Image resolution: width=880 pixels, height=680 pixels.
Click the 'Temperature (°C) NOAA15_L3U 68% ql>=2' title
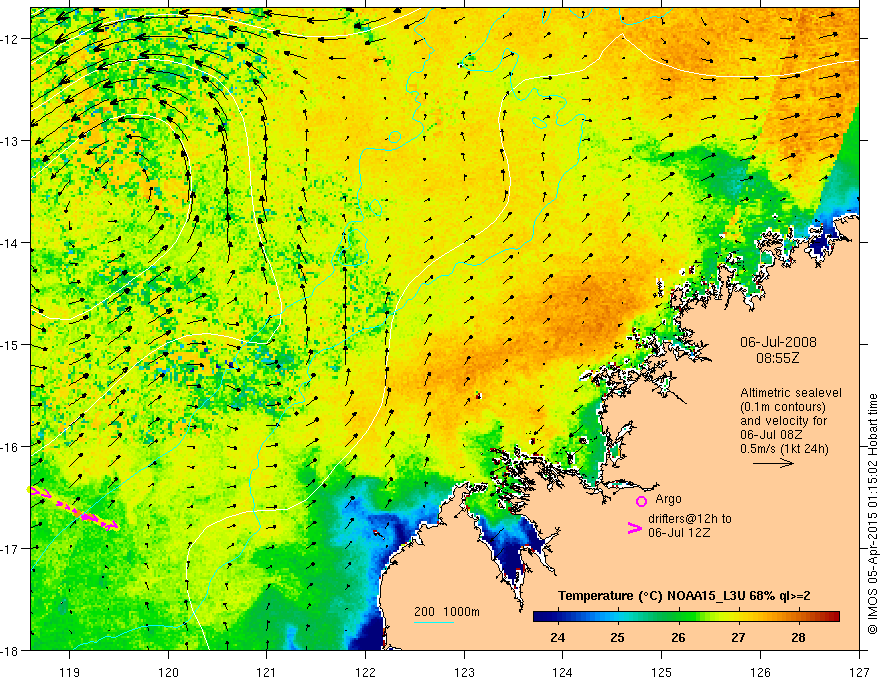point(684,596)
